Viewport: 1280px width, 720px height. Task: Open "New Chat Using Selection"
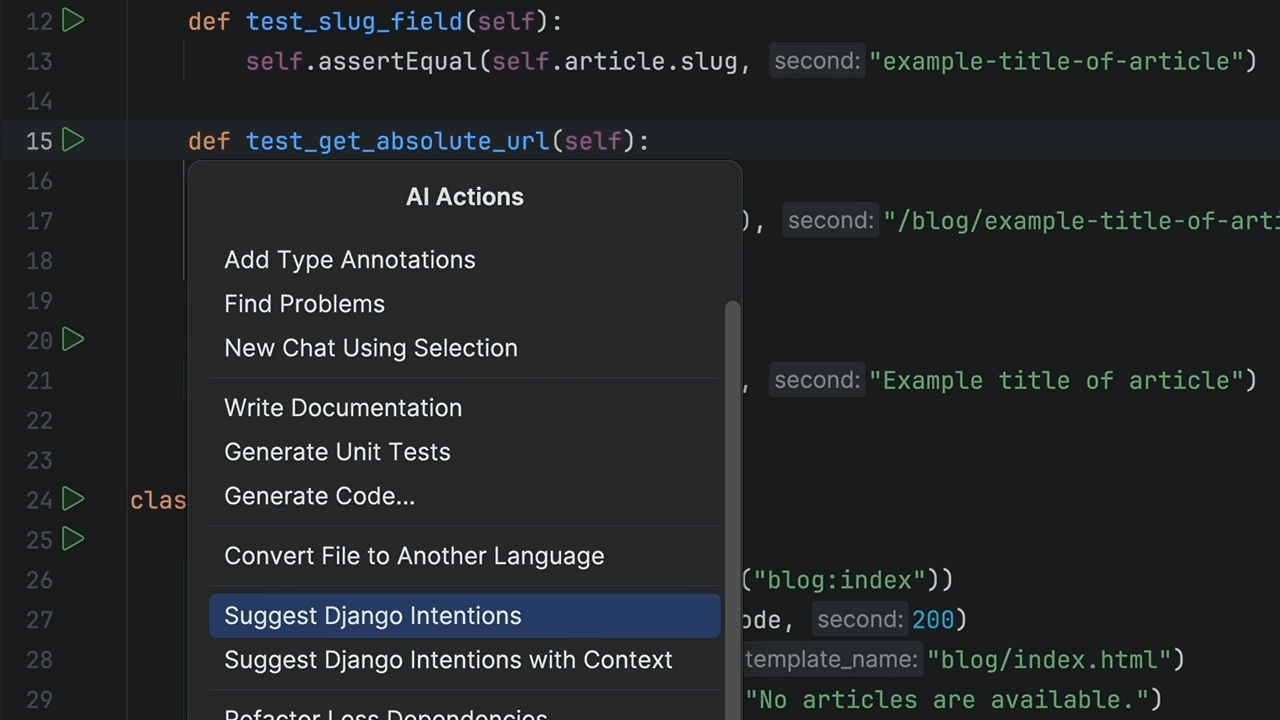point(371,348)
